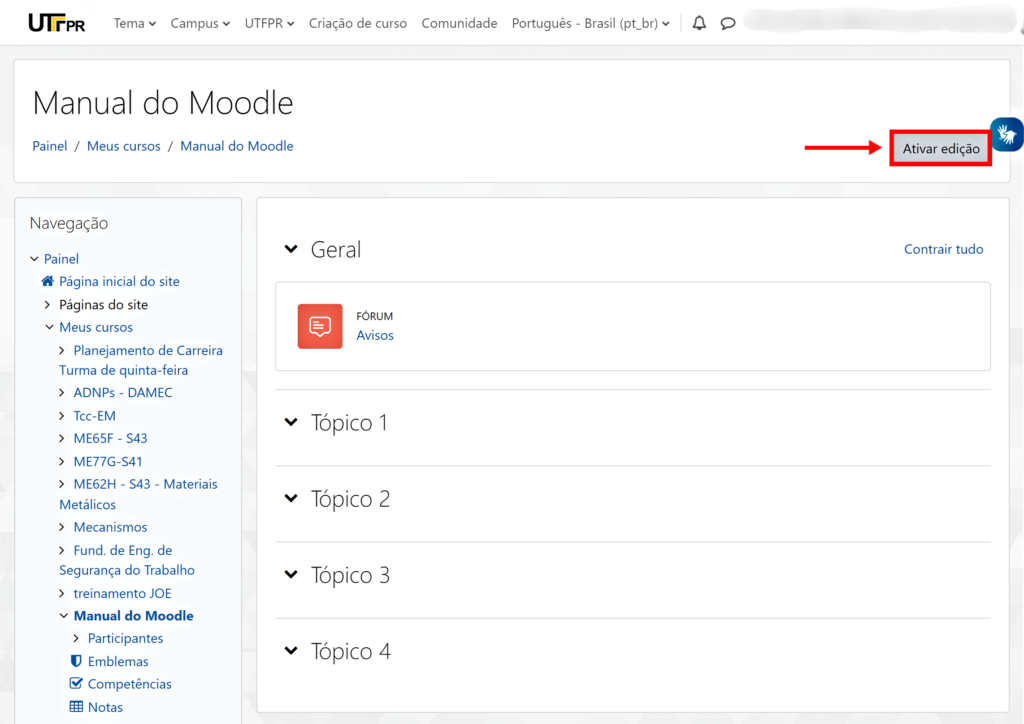Open Painel in the navigation tree
Viewport: 1024px width, 724px height.
pos(61,259)
